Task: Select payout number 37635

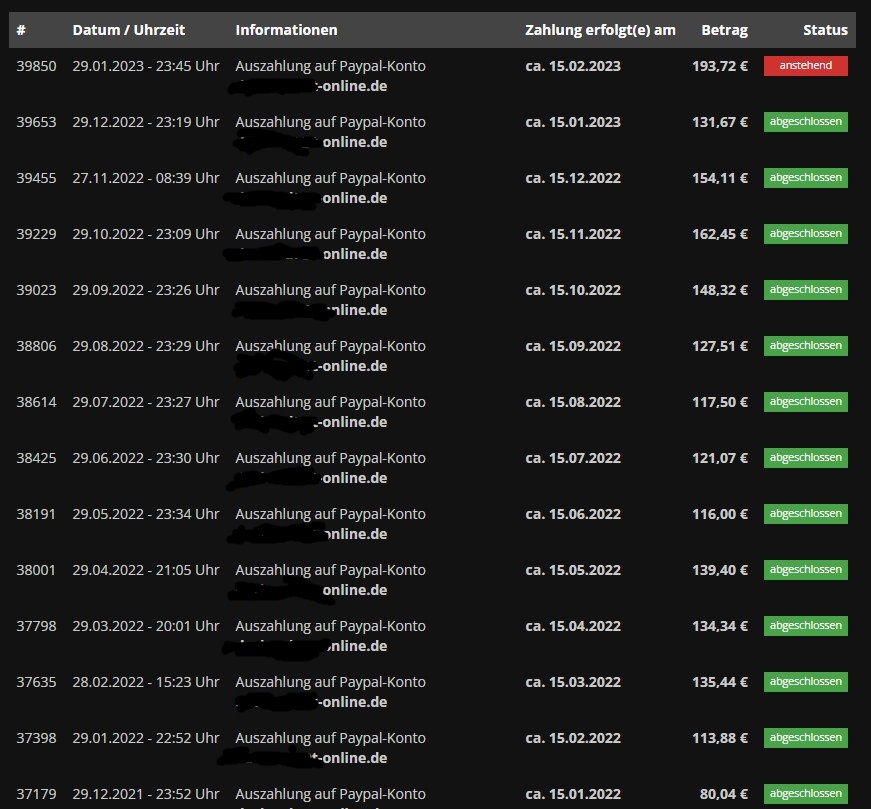Action: coord(36,682)
